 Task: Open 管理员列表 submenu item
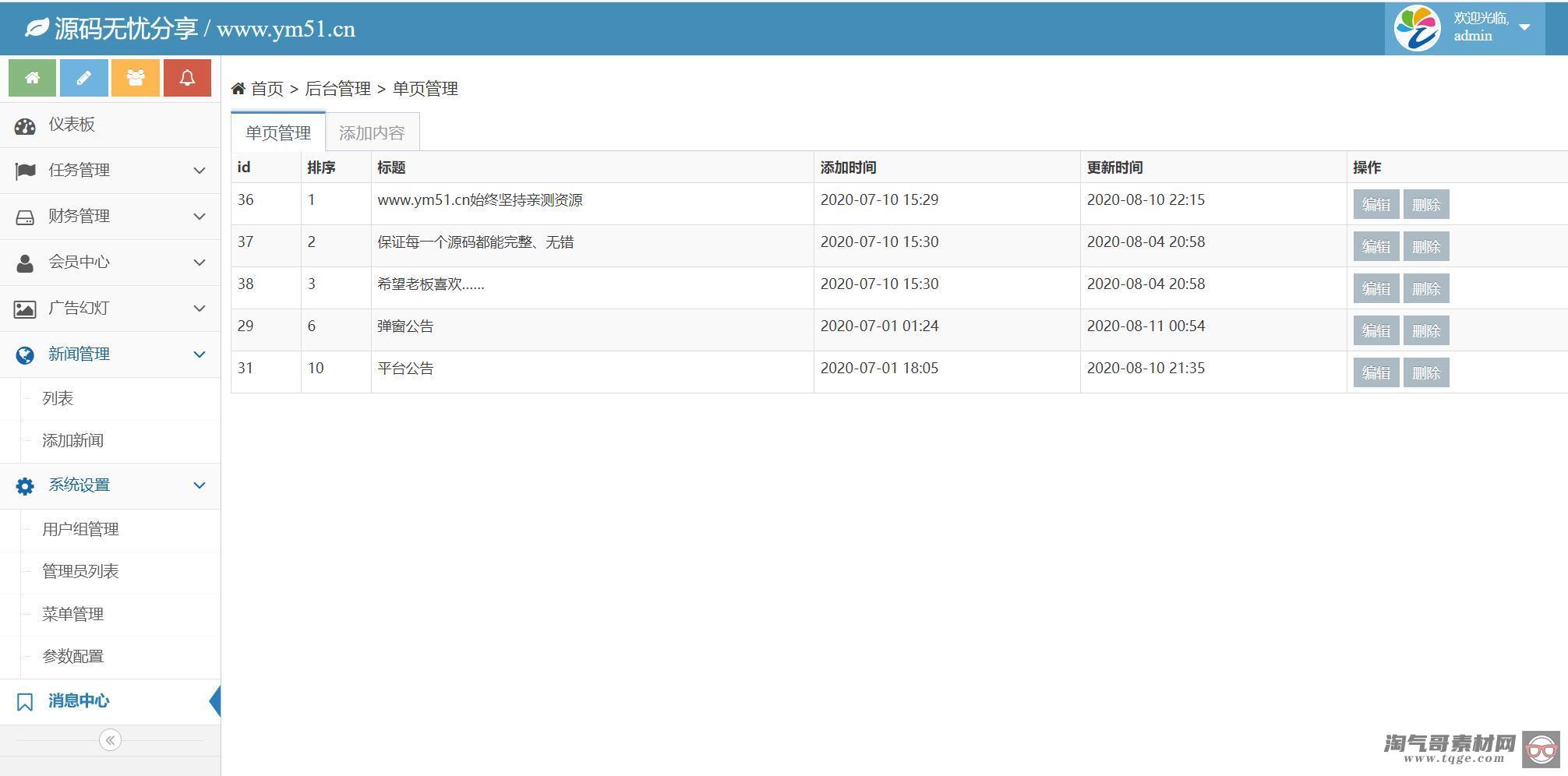point(80,571)
